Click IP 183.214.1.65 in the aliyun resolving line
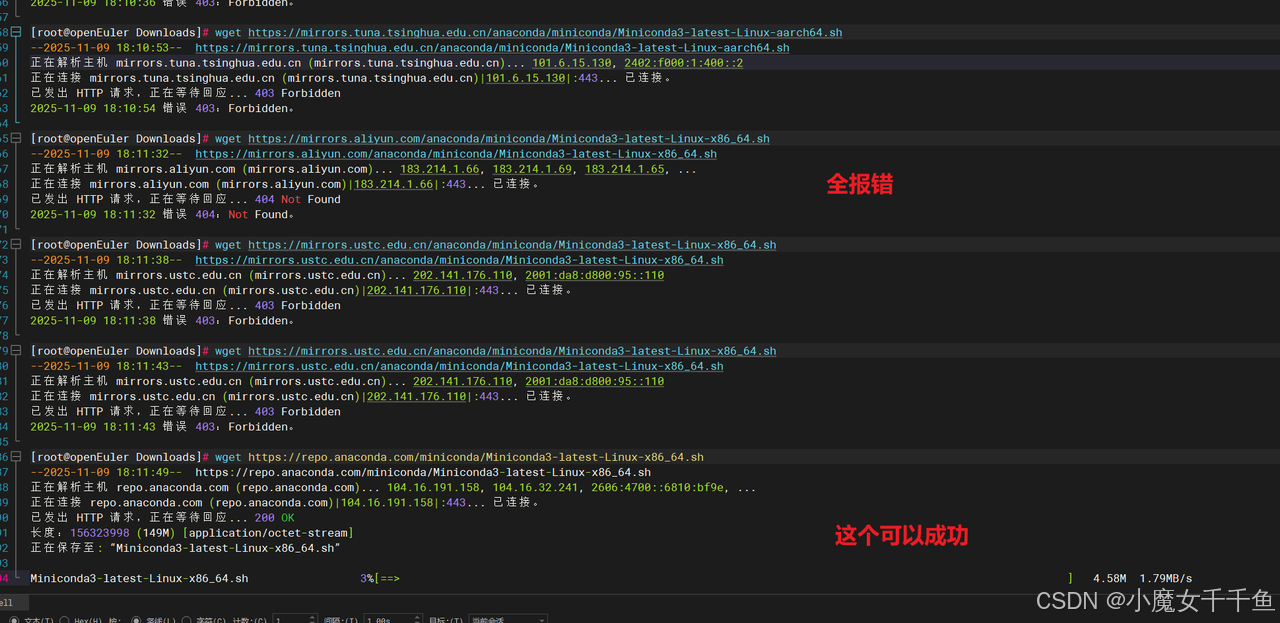Screen dimensions: 1280x623 (624, 169)
